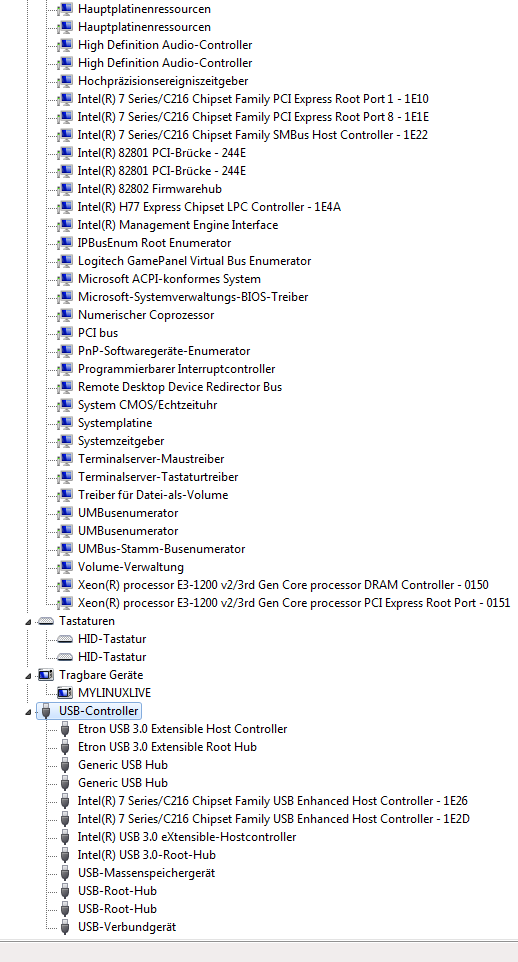Select Hochpräzisionsereigniszeitgeber entry
Screen dimensions: 518x962
point(163,81)
